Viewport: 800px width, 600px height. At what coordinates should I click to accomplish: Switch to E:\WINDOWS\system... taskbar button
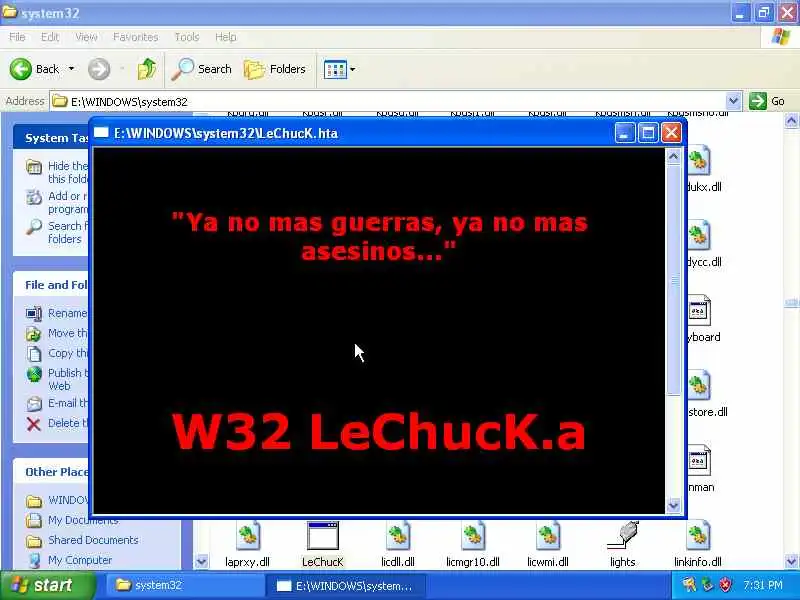(344, 585)
